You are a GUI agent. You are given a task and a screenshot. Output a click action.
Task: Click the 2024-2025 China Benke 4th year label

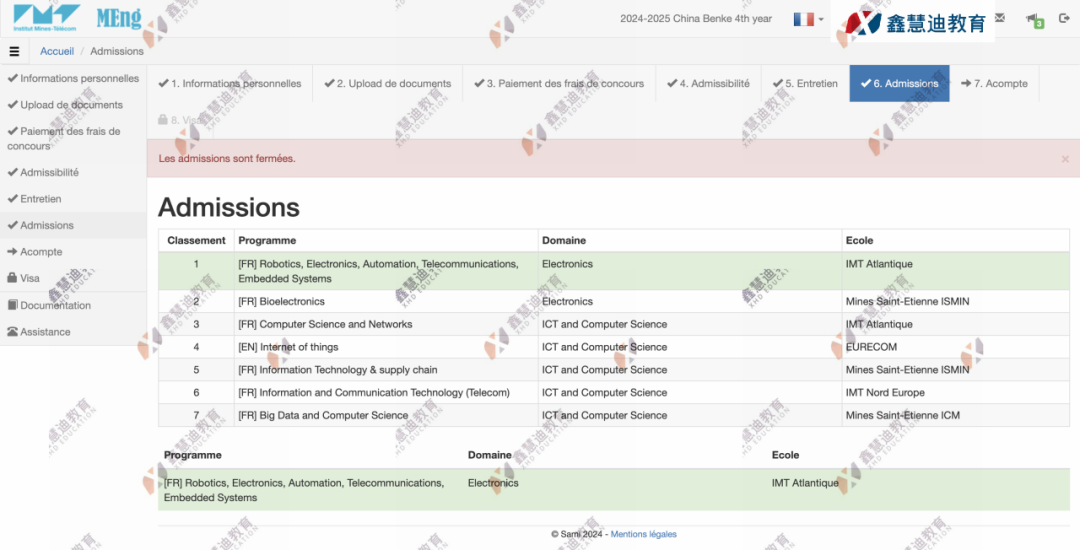pos(696,19)
